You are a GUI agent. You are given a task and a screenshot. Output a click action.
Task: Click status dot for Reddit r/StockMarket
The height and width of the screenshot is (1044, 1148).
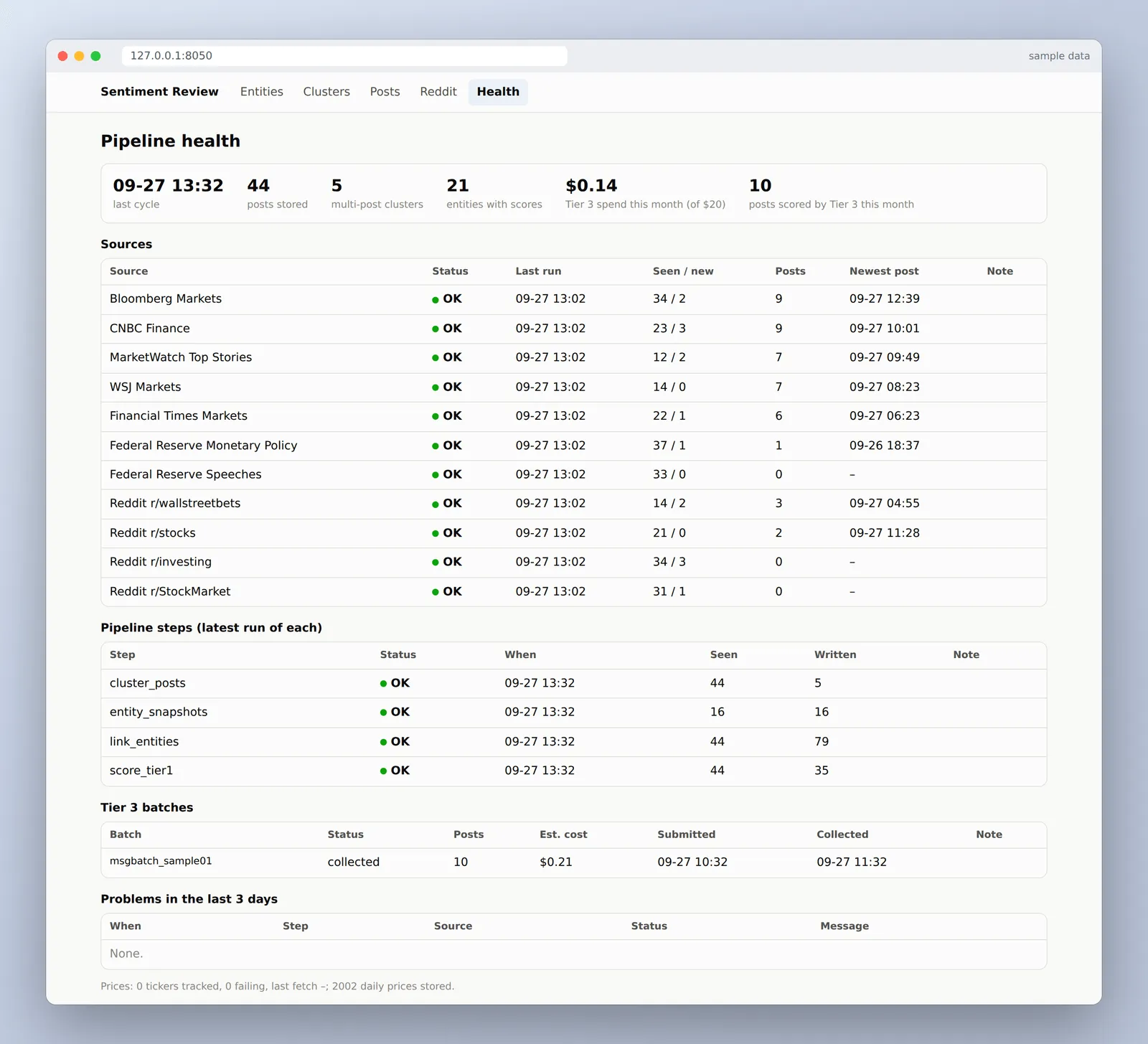click(x=436, y=592)
